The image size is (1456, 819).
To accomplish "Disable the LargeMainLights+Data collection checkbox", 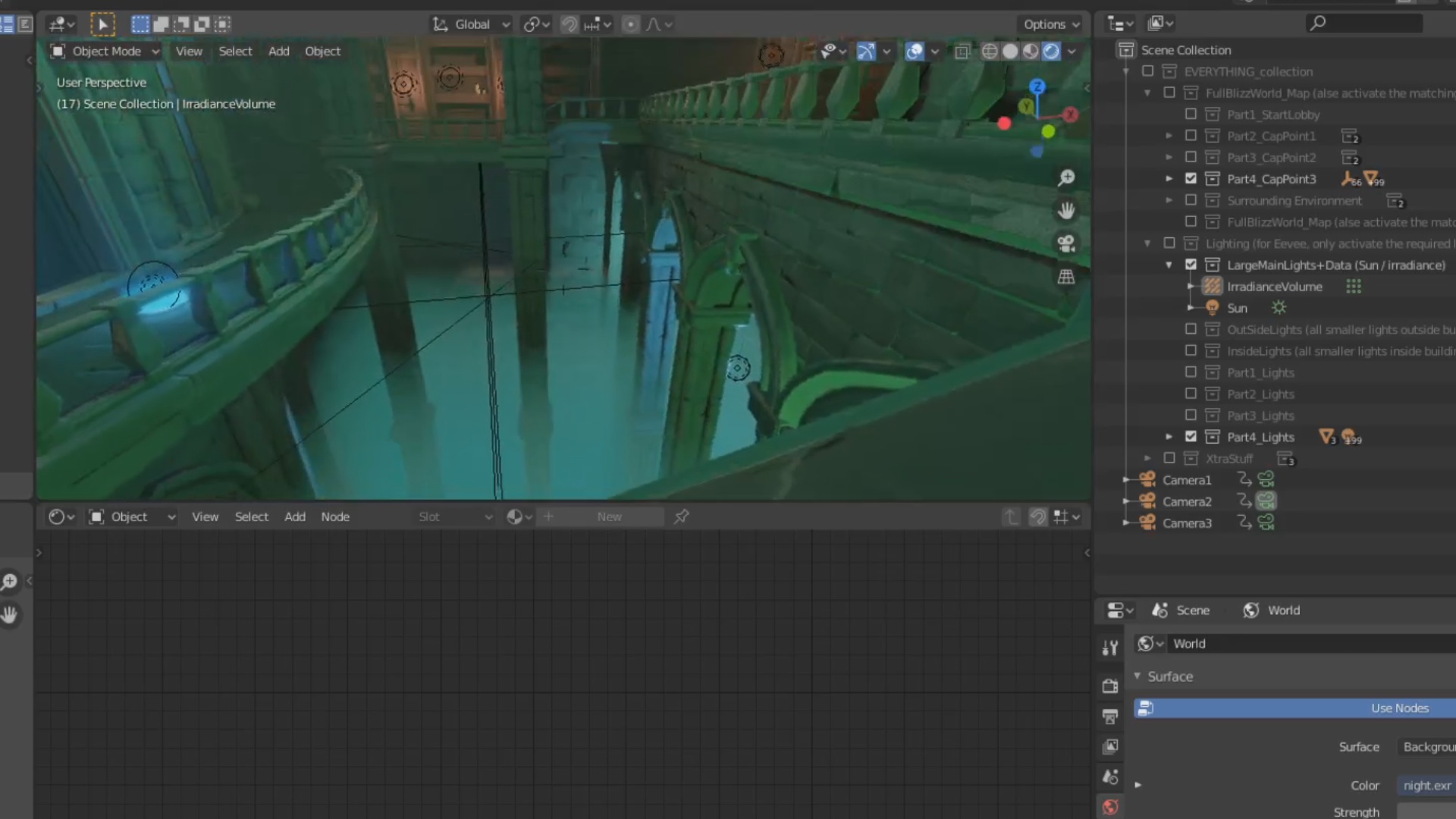I will [x=1191, y=265].
